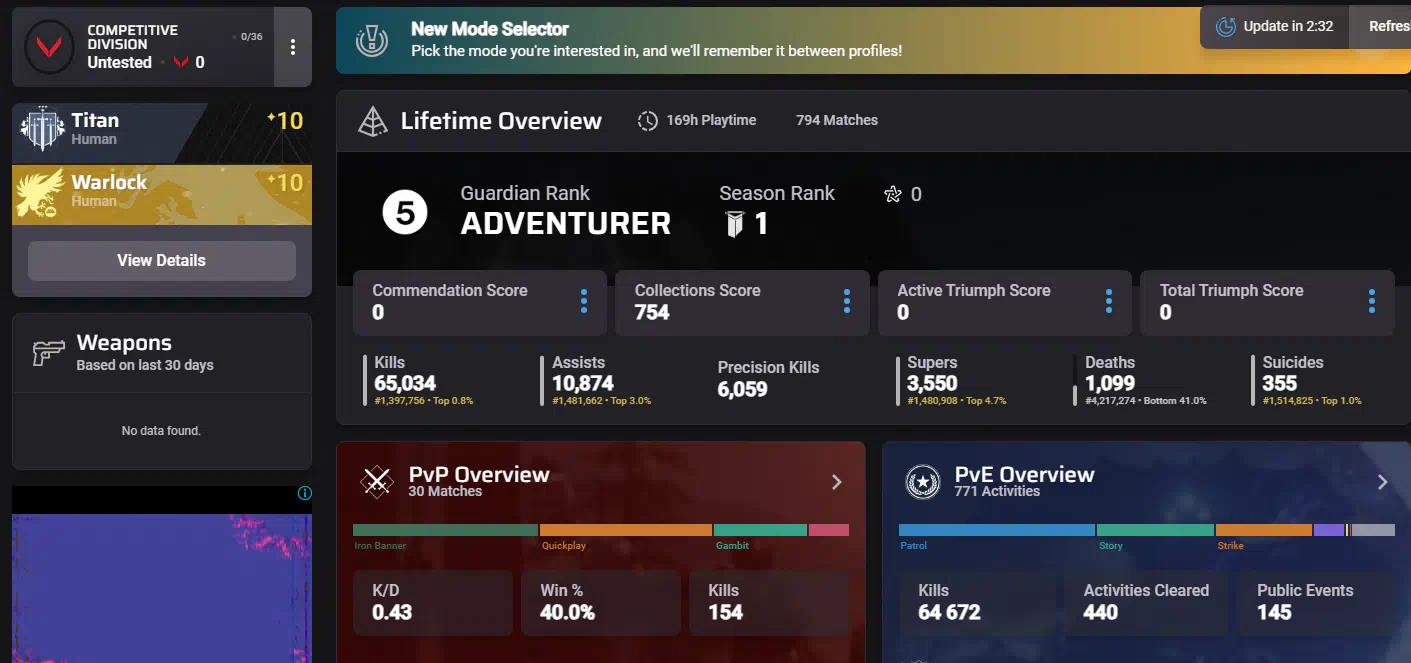Open Active Triumph Score options menu

pyautogui.click(x=1109, y=302)
